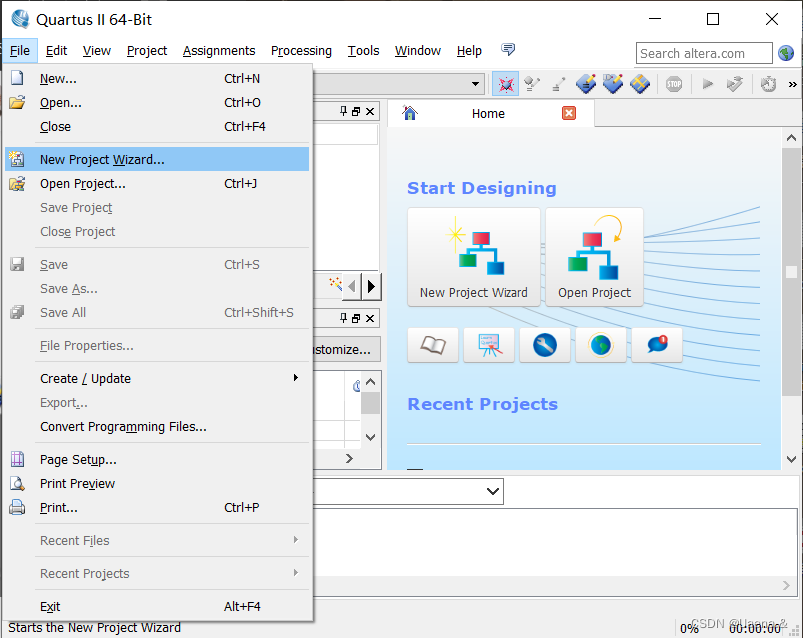This screenshot has width=803, height=638.
Task: Click the Print Preview magnifier icon
Action: [x=17, y=483]
